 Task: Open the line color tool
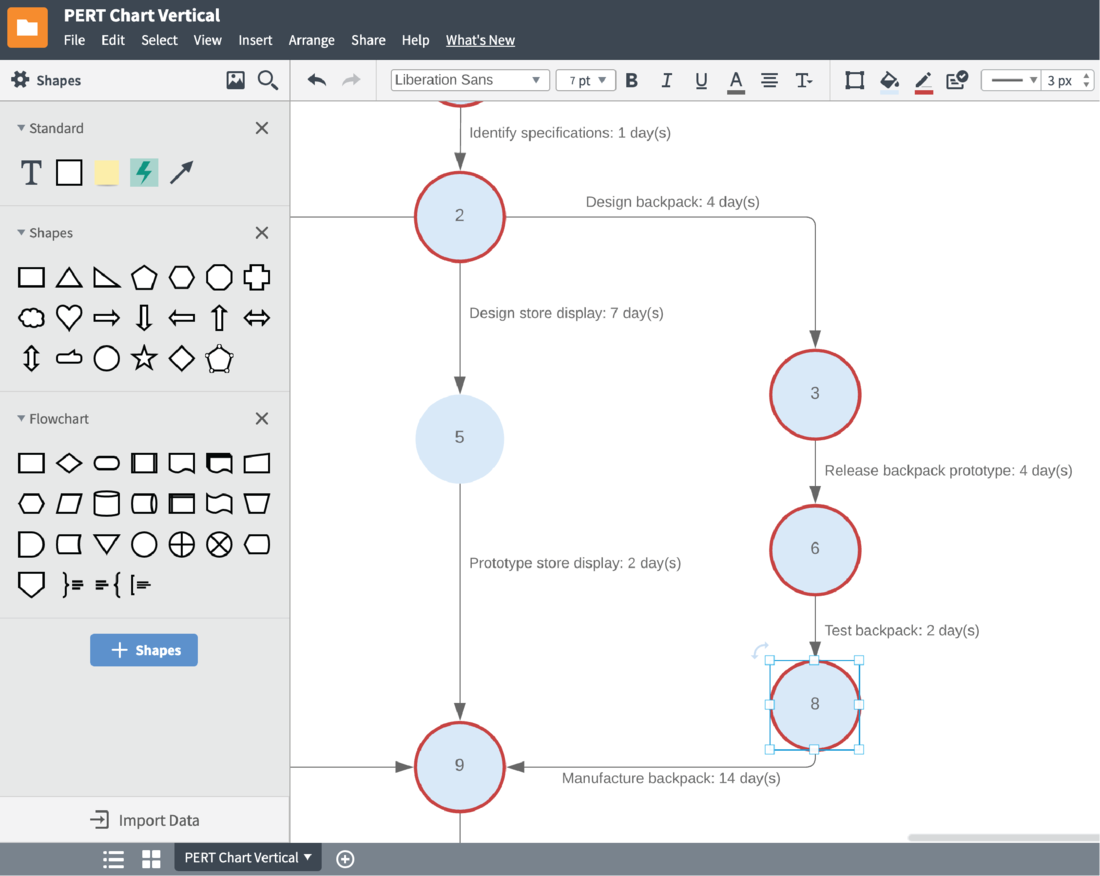point(922,80)
